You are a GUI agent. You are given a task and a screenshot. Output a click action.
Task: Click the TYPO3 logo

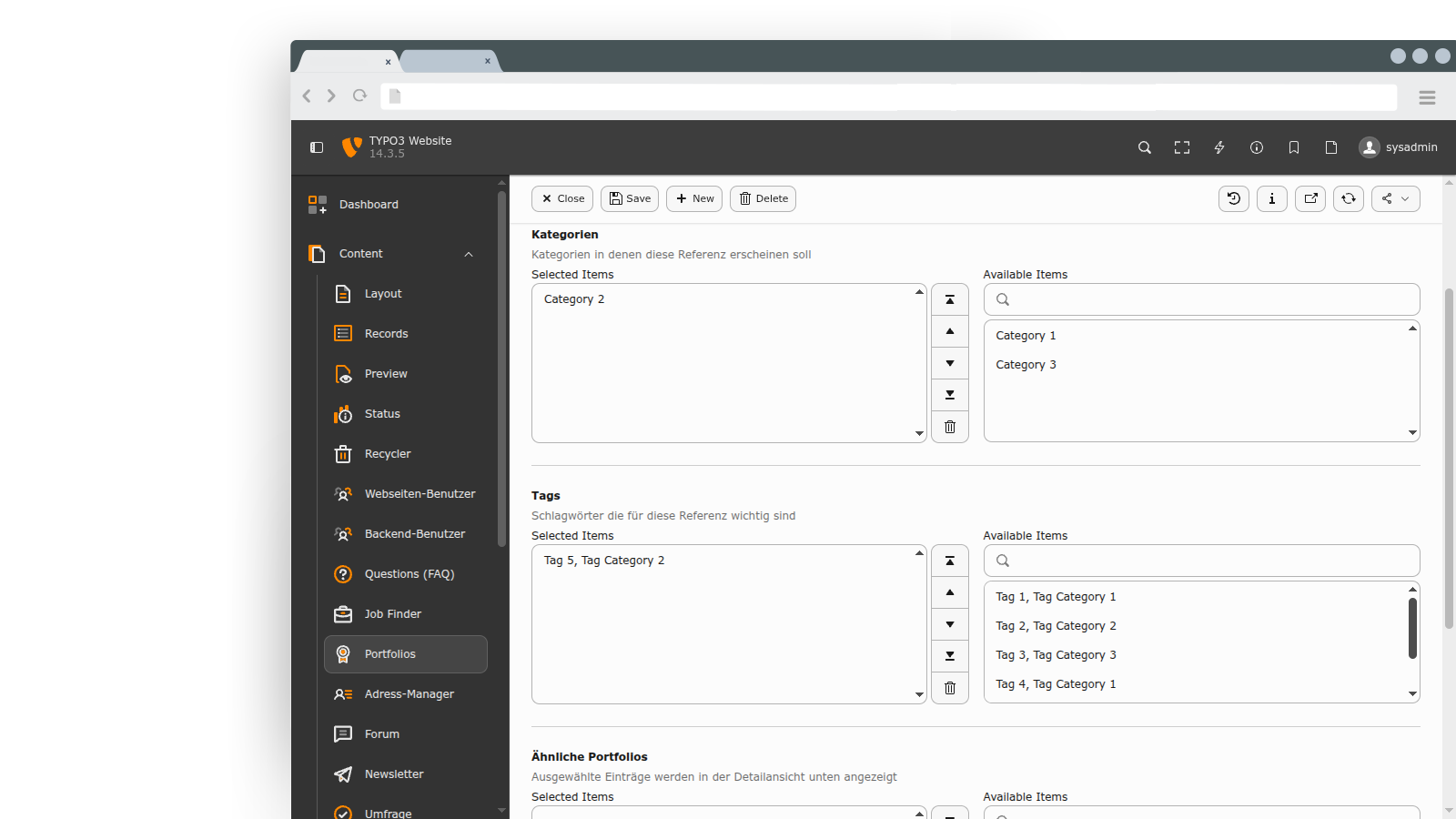(351, 147)
